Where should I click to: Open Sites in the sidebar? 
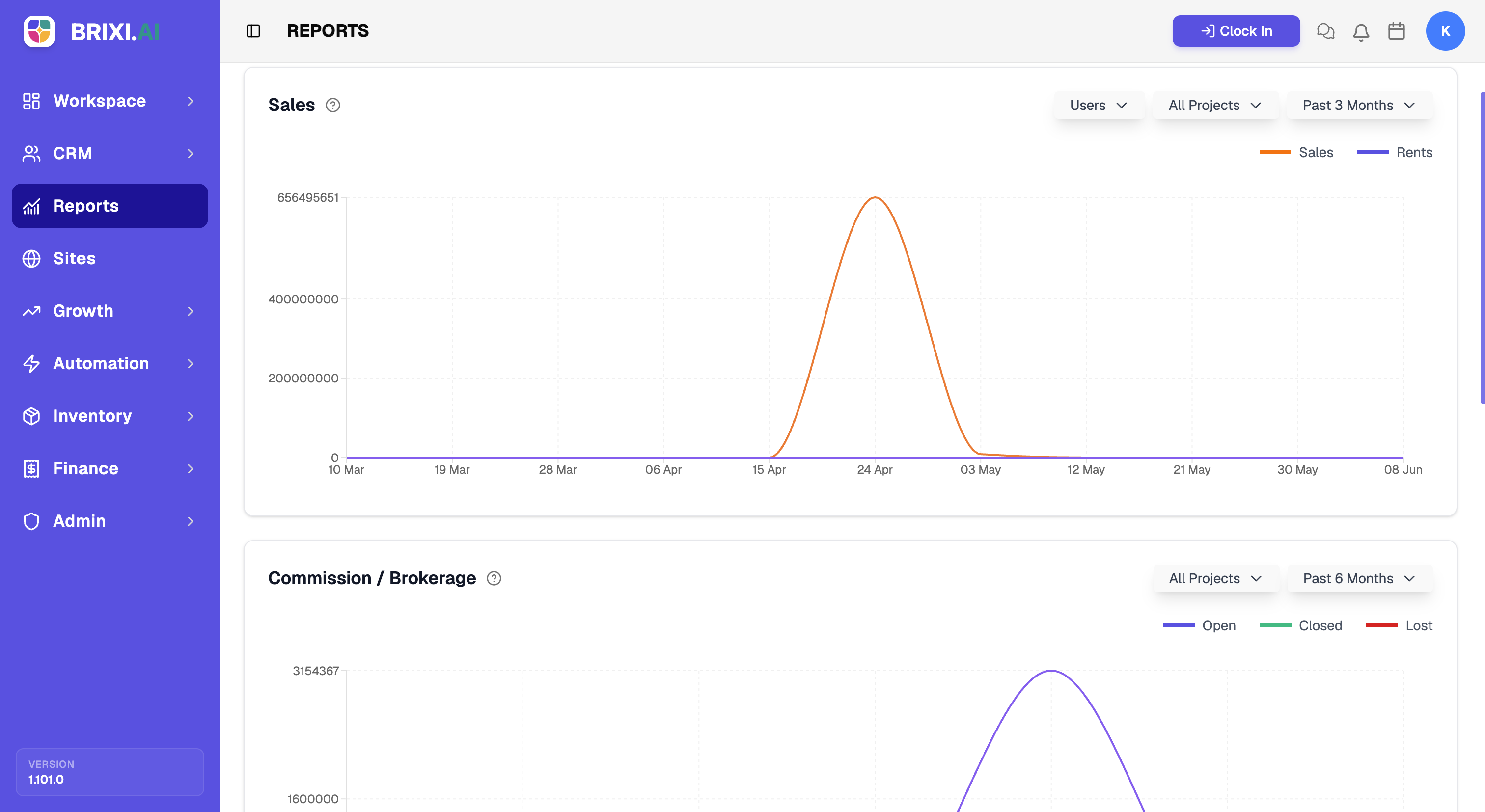110,258
